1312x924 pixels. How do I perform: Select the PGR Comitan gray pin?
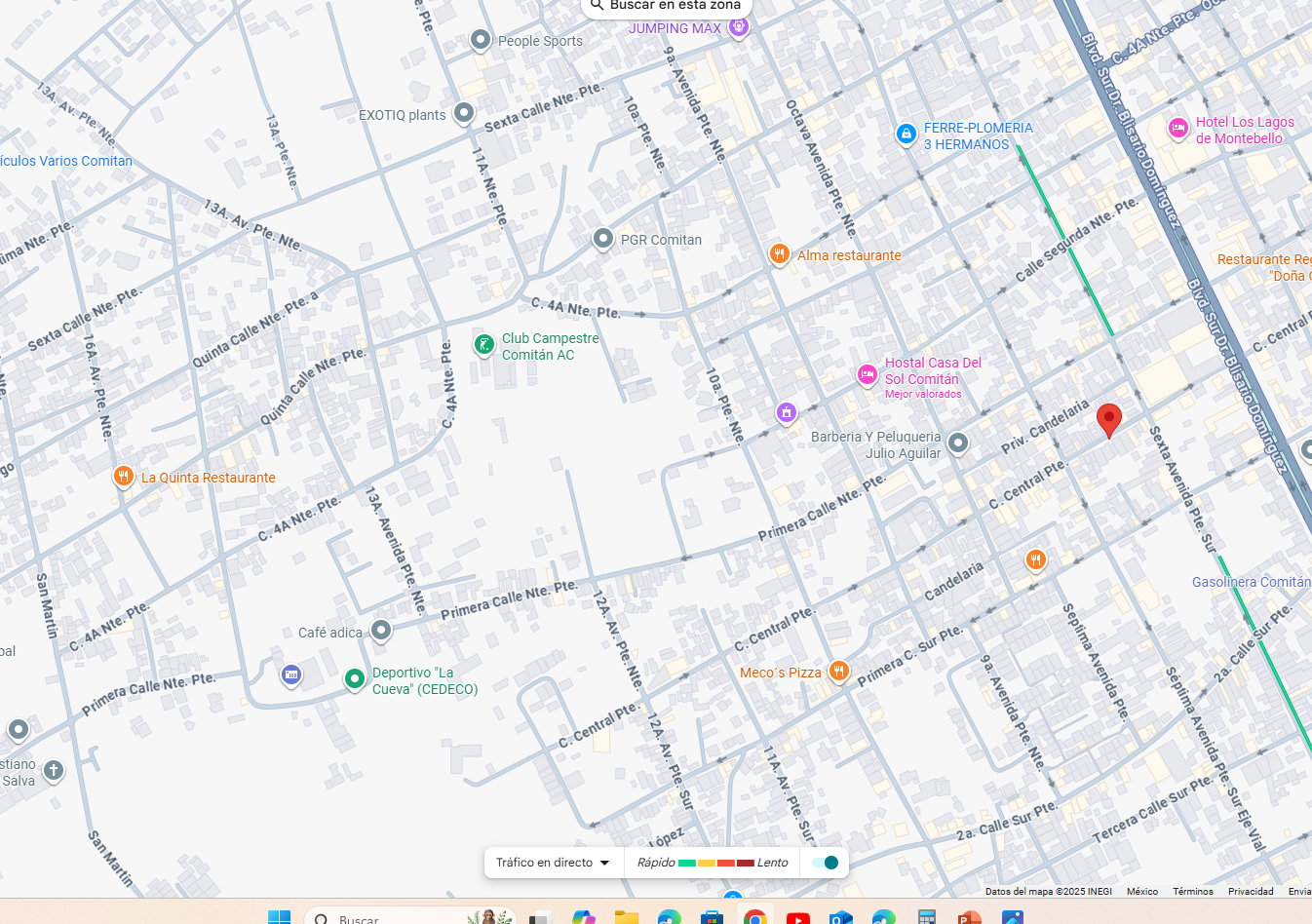[603, 239]
